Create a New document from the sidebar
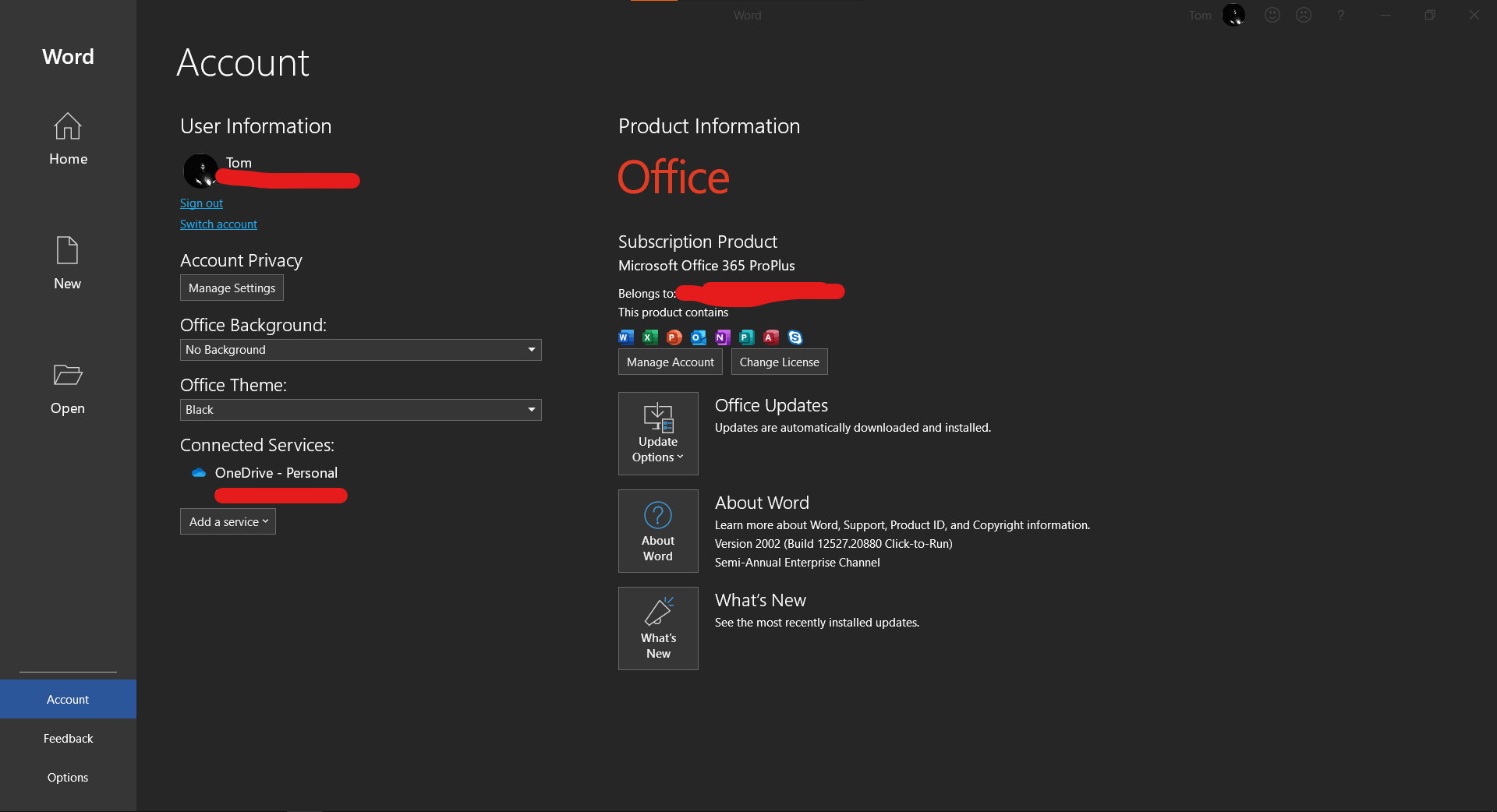 (x=68, y=263)
